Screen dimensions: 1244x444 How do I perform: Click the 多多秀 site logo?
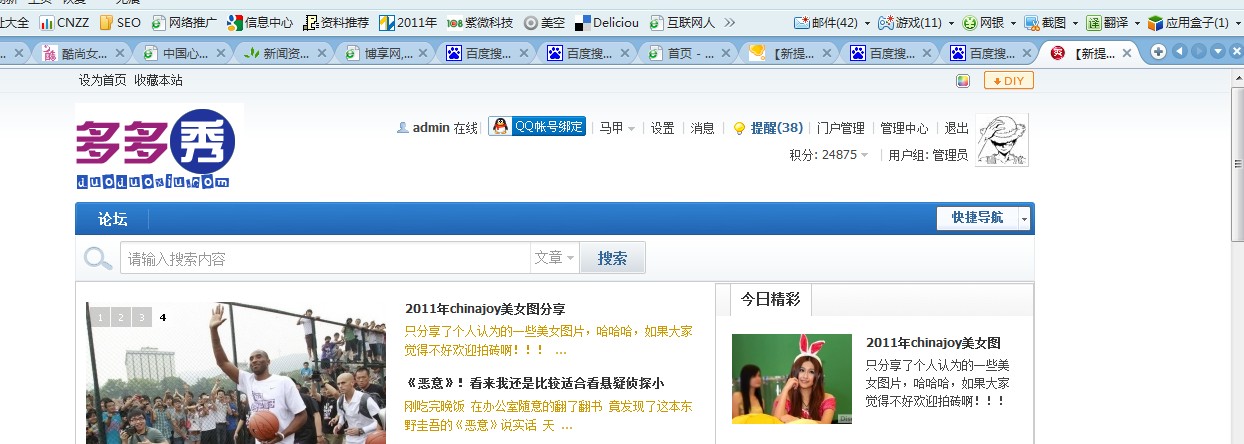pyautogui.click(x=159, y=146)
